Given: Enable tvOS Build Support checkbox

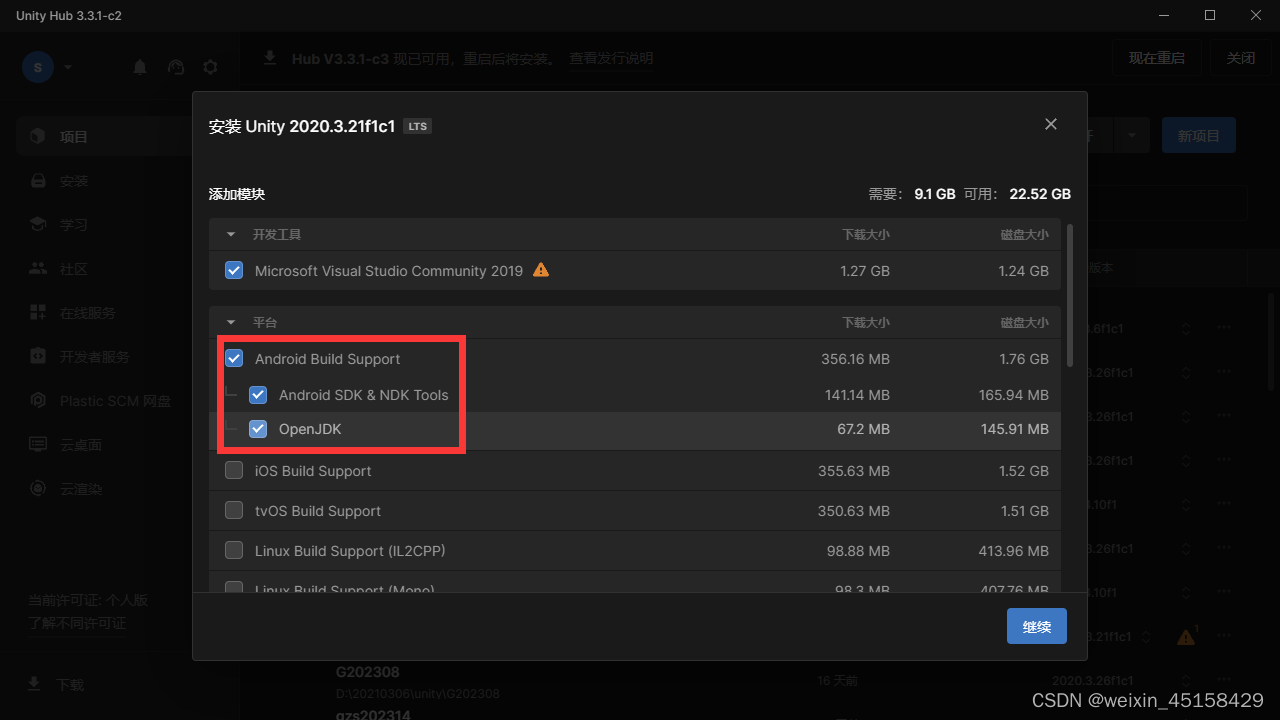Looking at the screenshot, I should coord(234,510).
